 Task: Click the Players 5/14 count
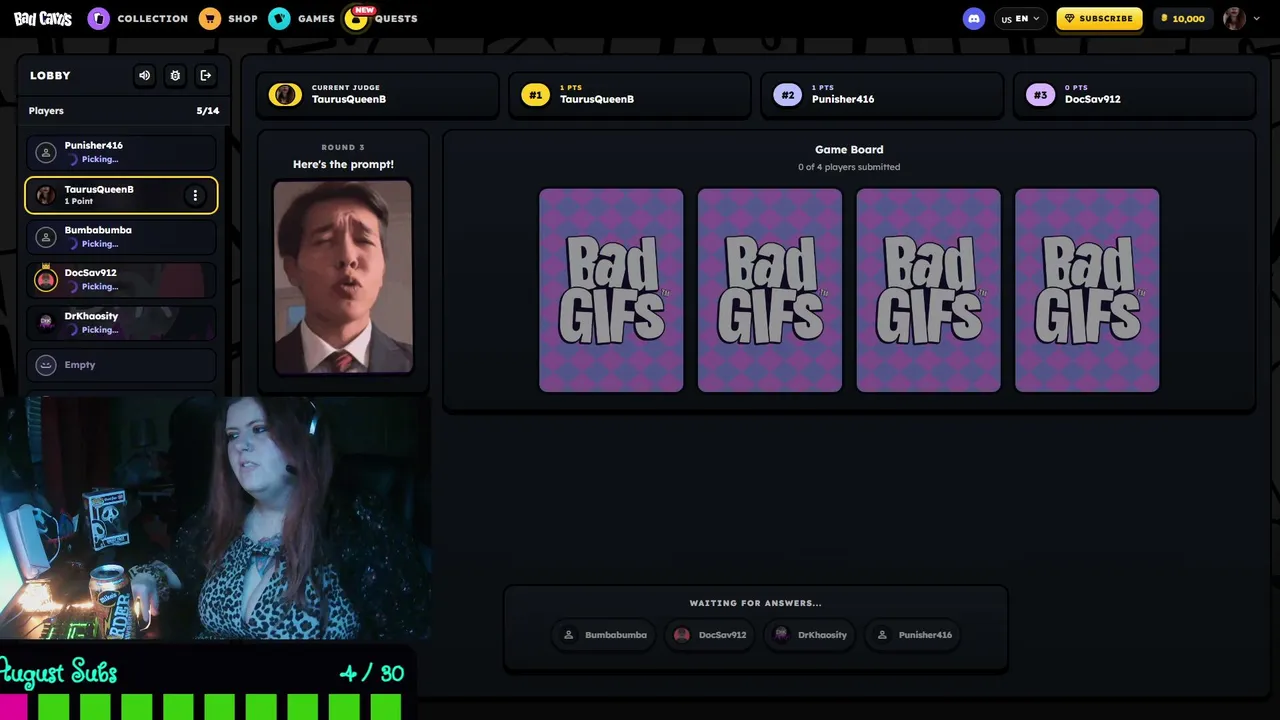pyautogui.click(x=207, y=111)
